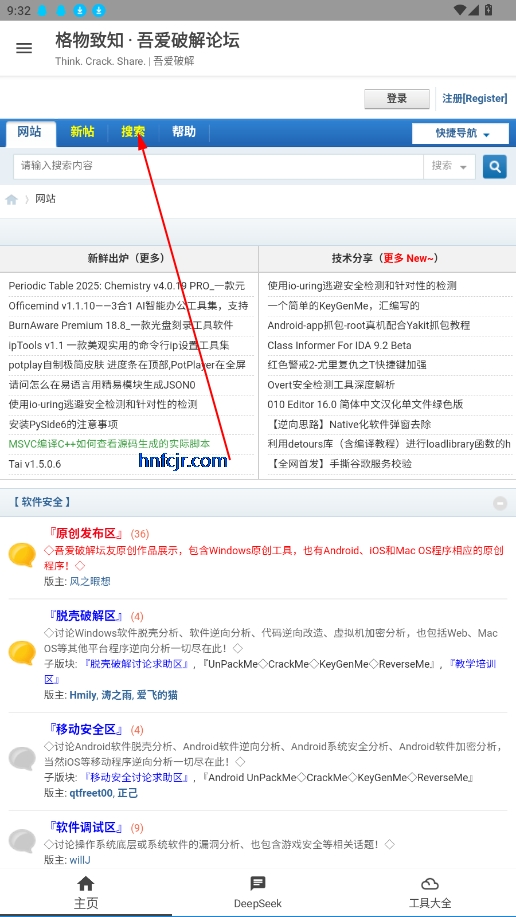Switch to the 新帖 tab

(x=82, y=132)
